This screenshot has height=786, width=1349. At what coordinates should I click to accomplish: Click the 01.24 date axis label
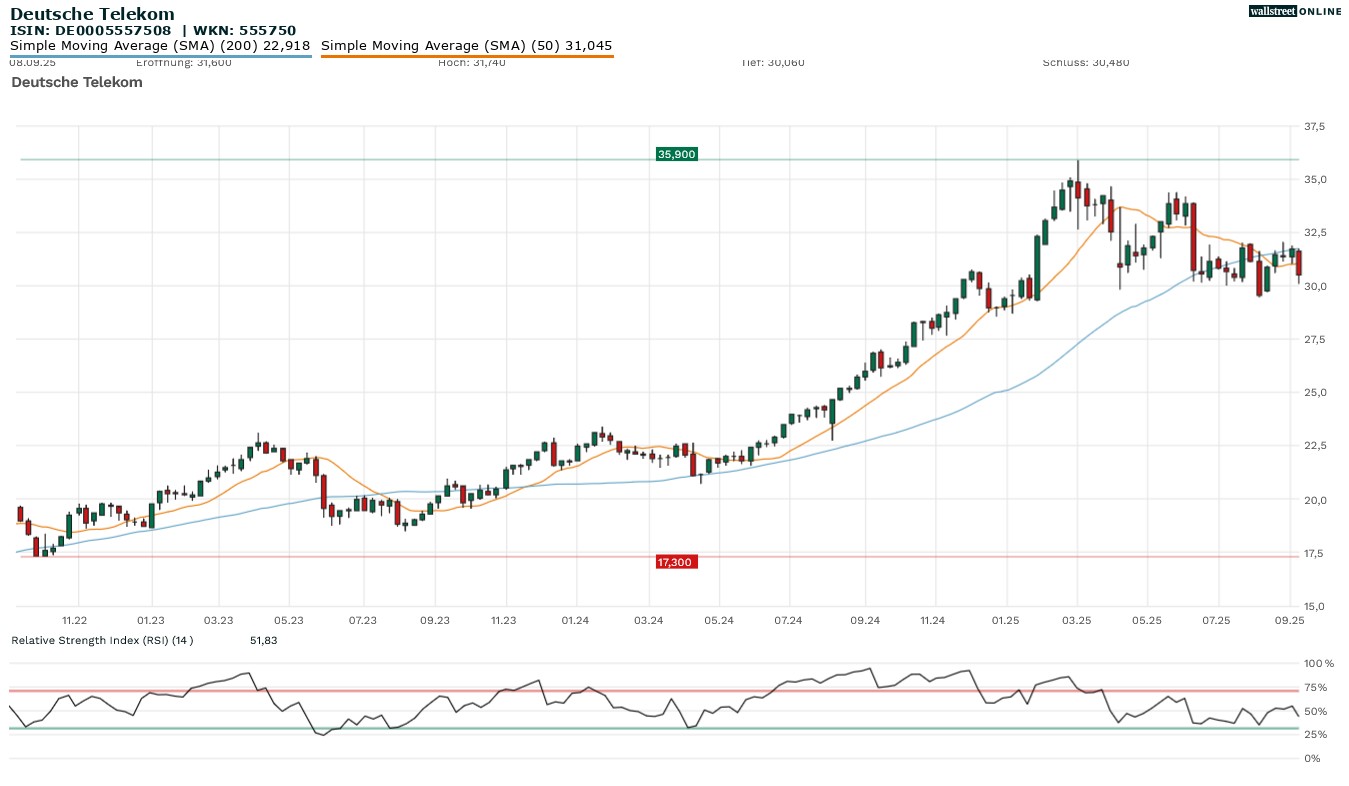[575, 621]
